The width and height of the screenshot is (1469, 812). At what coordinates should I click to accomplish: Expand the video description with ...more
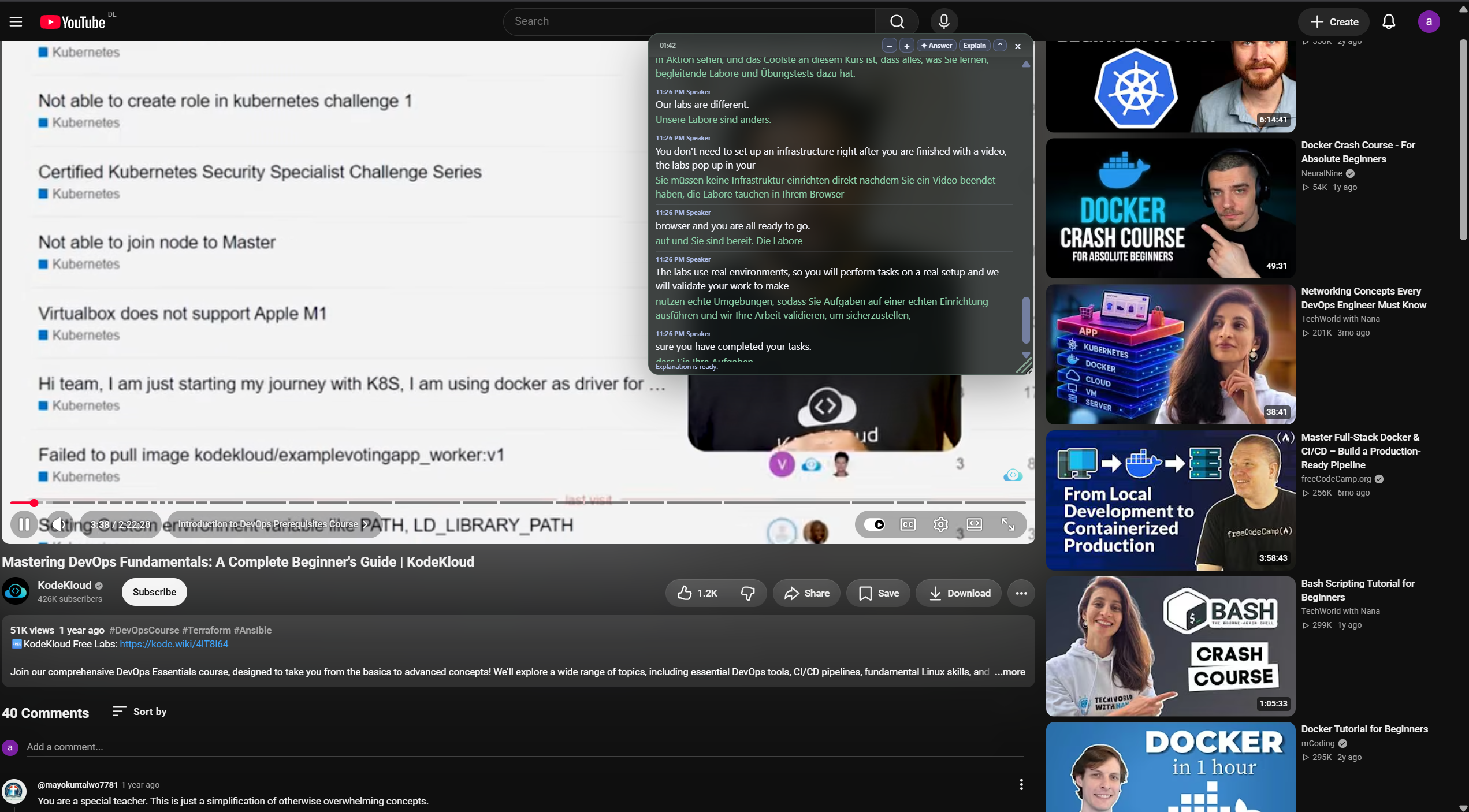(x=1010, y=672)
